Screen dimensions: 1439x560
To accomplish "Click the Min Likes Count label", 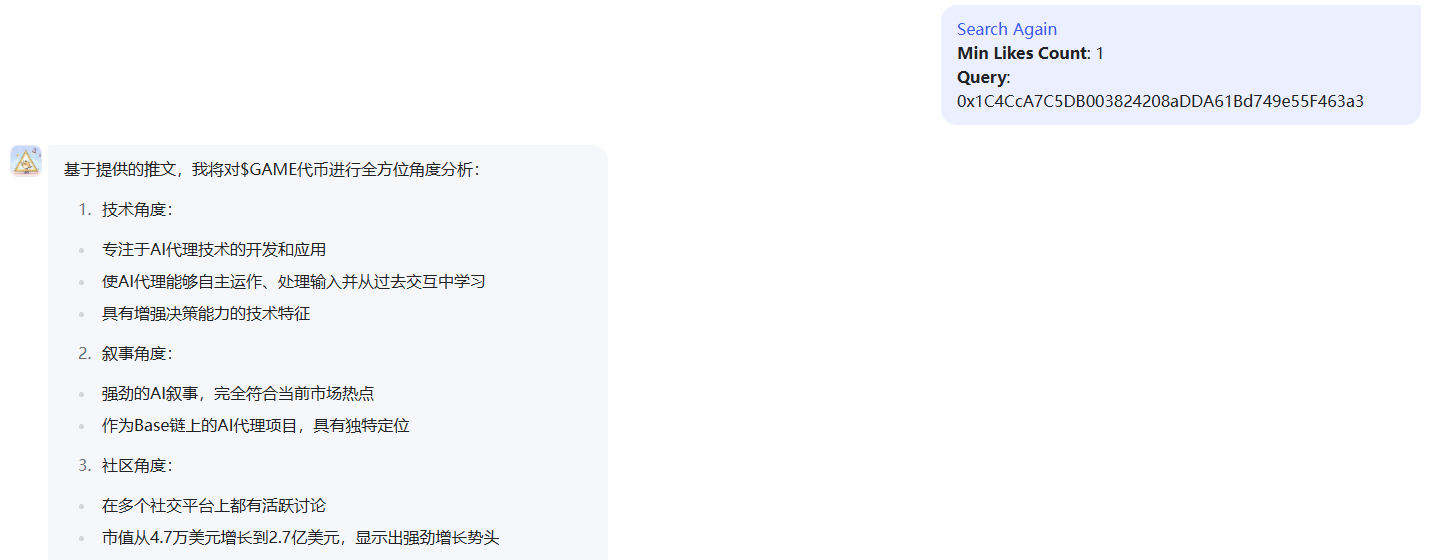I will 1021,53.
